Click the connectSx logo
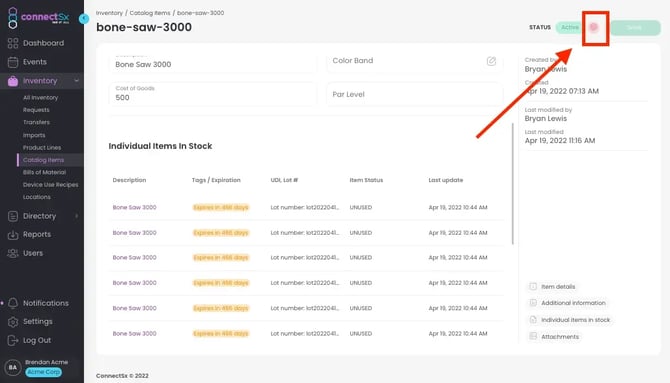 pos(38,18)
